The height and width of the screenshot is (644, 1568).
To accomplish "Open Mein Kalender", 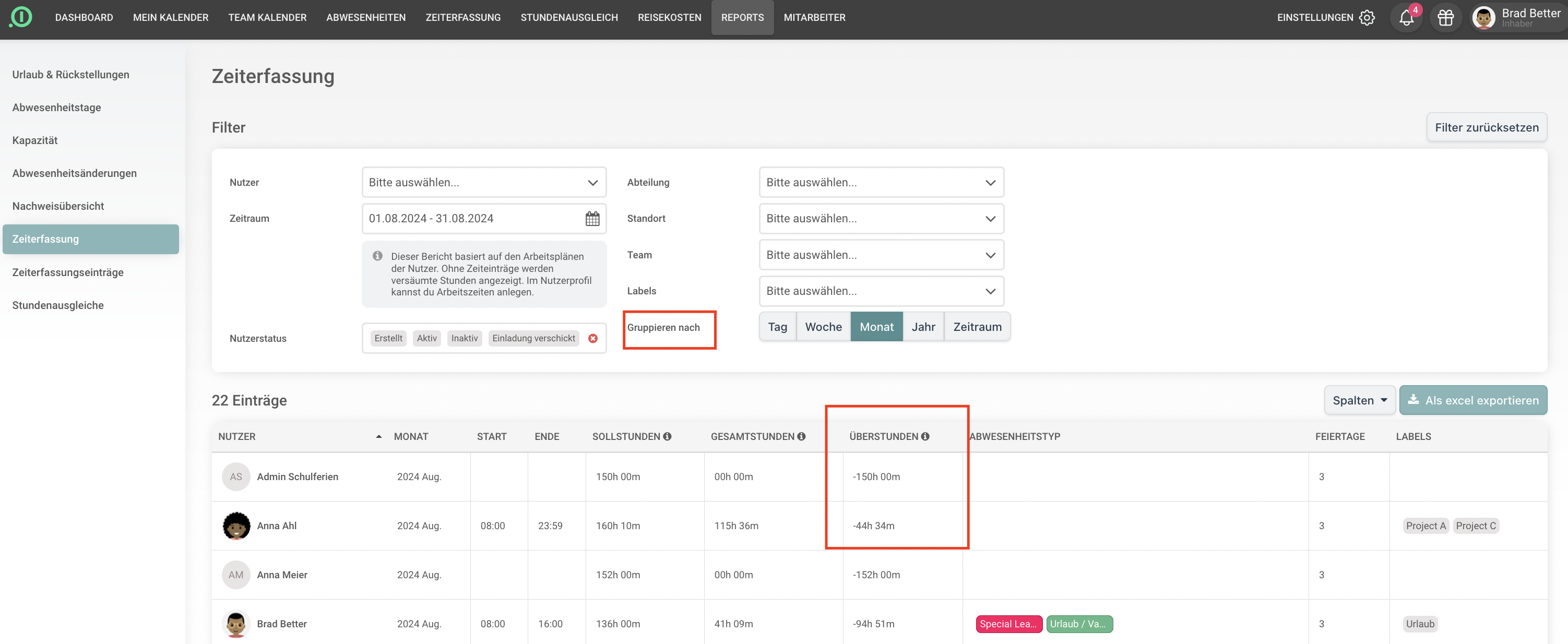I will coord(171,18).
